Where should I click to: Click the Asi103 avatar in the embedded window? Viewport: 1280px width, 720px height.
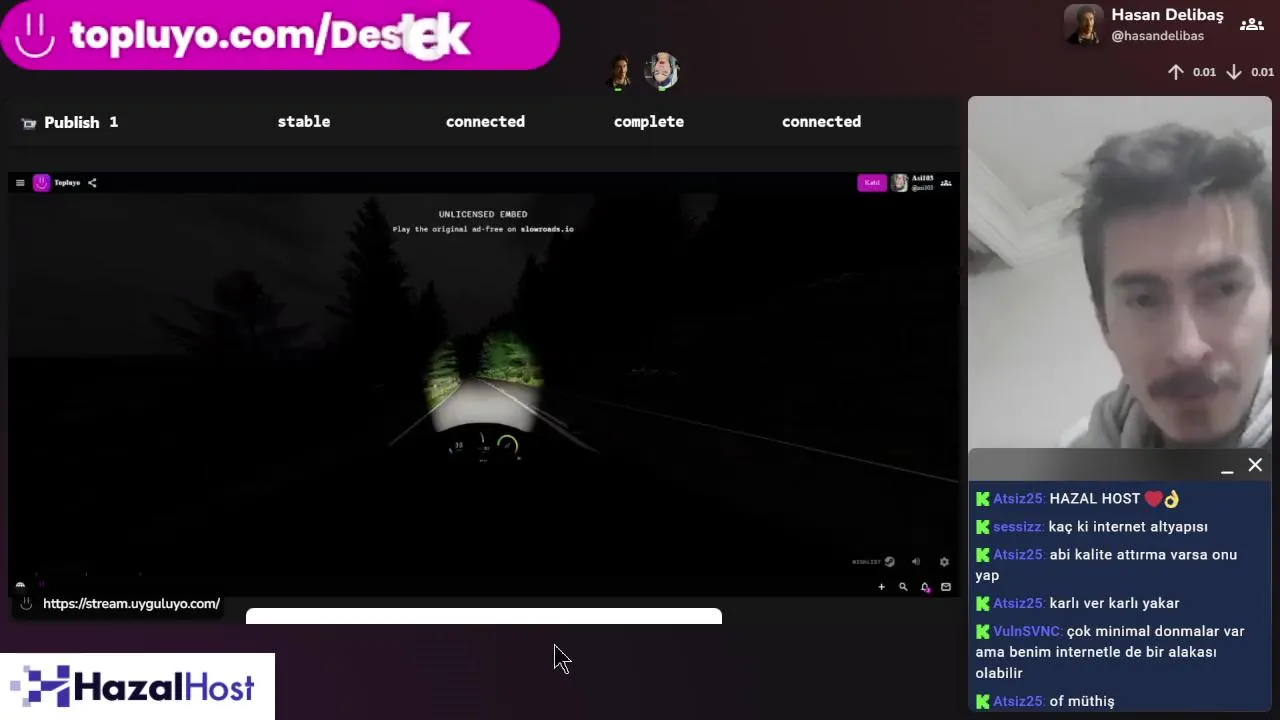[x=900, y=182]
